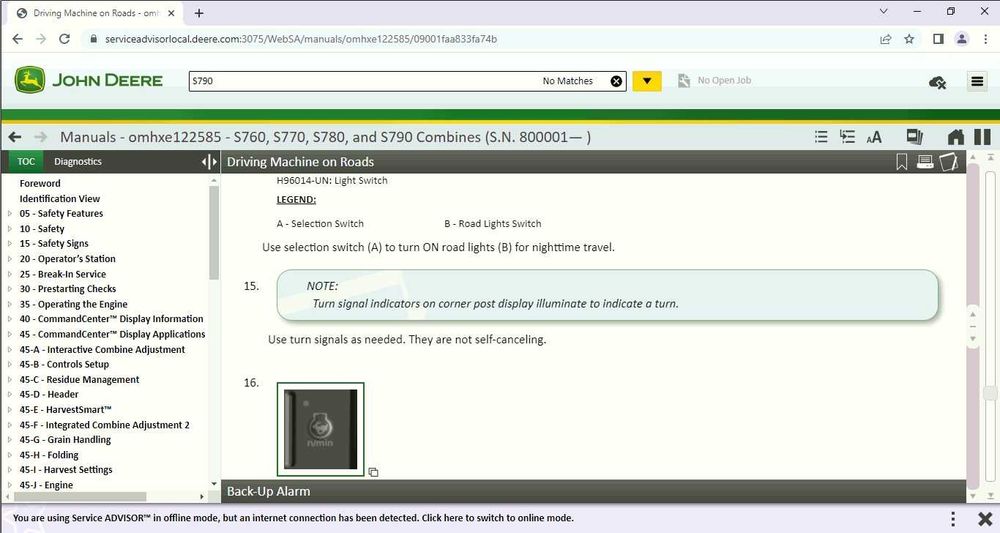
Task: Expand 35 - Operating the Engine section
Action: 10,304
